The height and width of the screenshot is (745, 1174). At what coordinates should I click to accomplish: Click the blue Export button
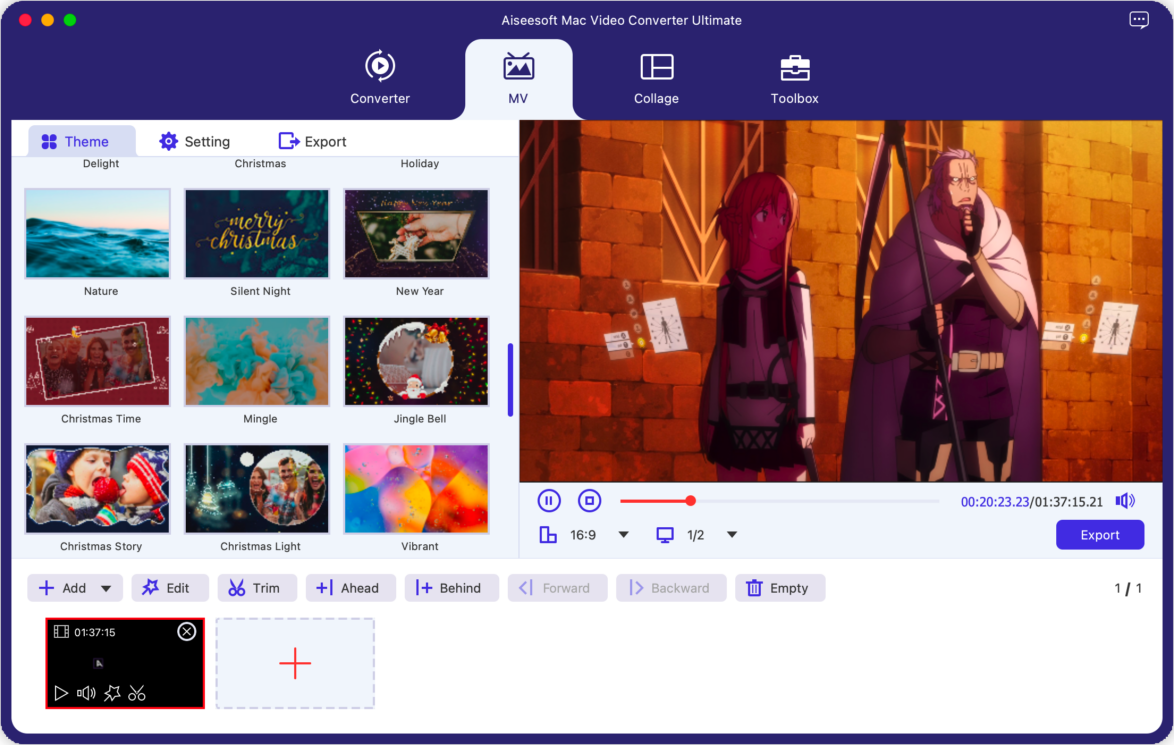point(1100,535)
